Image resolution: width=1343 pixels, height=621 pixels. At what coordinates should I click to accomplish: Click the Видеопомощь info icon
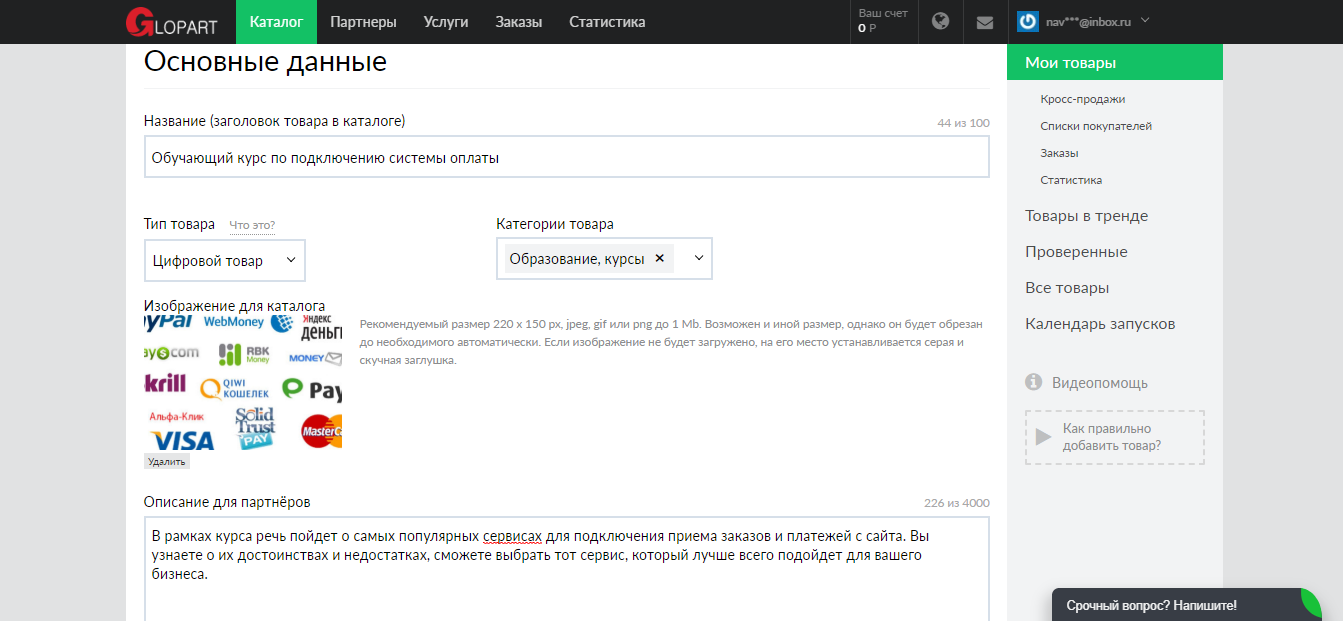1034,383
